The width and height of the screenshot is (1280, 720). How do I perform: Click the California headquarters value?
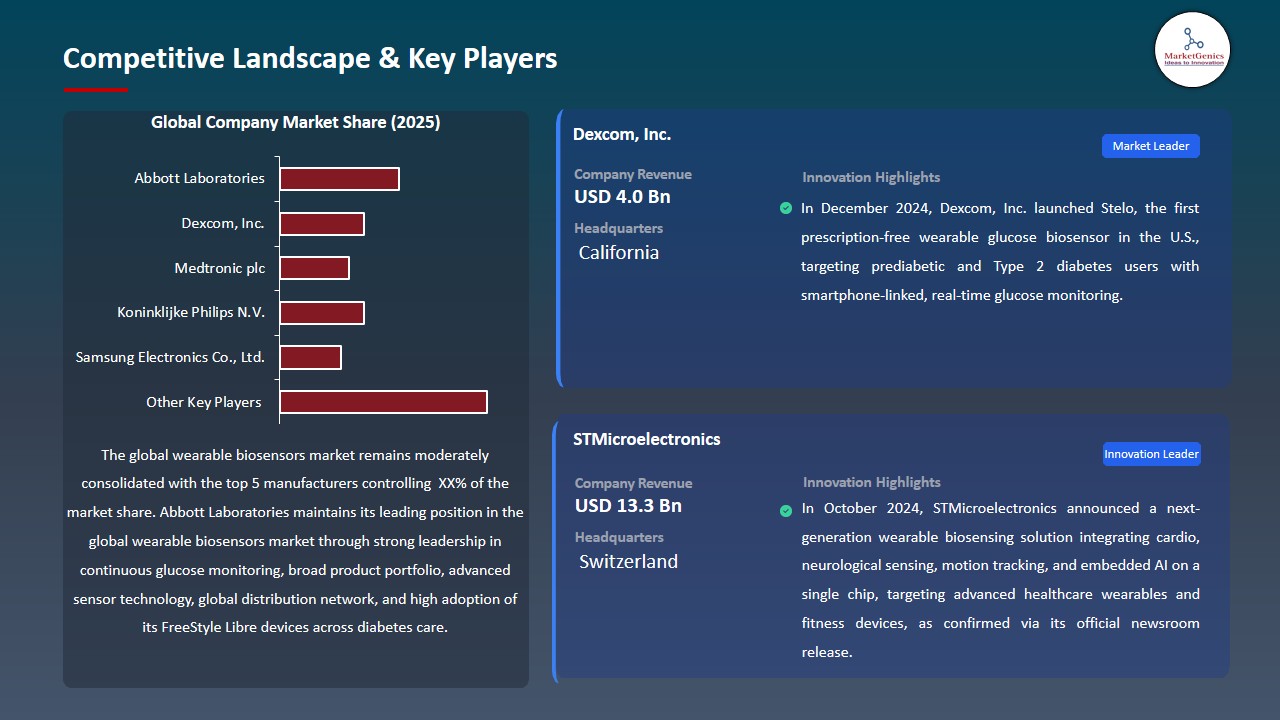pyautogui.click(x=619, y=253)
